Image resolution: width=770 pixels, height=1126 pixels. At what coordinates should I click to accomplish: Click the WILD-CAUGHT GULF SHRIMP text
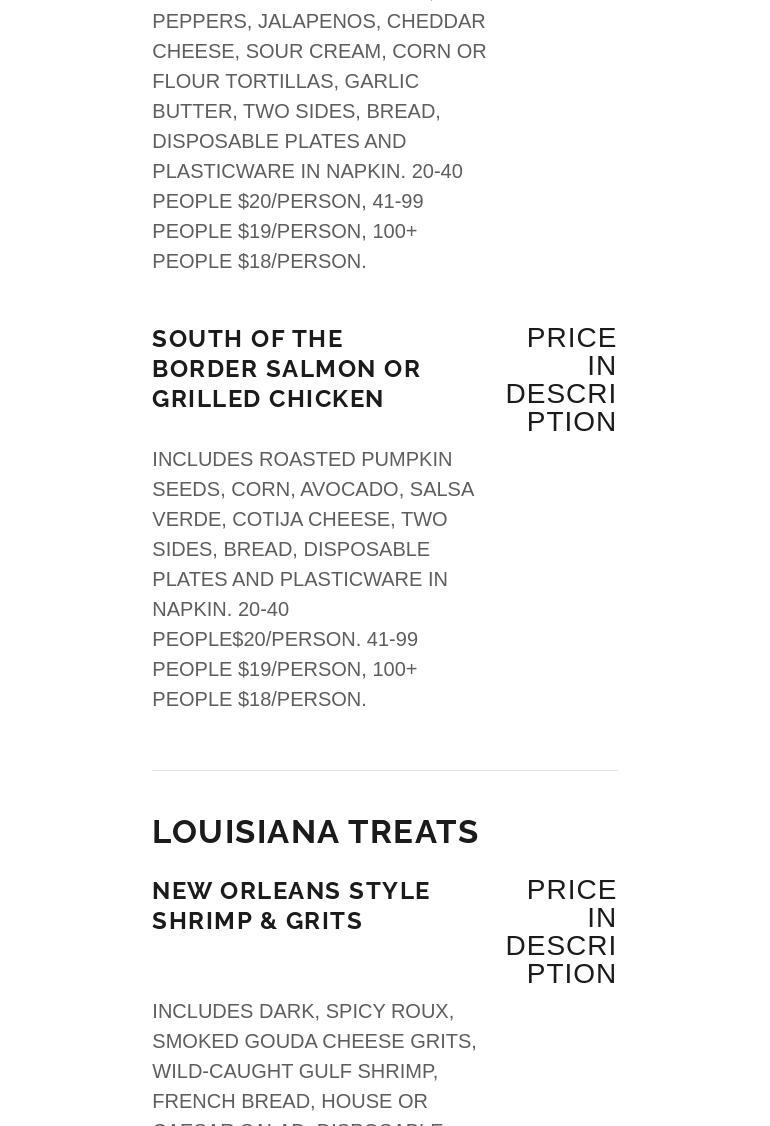click(294, 1071)
